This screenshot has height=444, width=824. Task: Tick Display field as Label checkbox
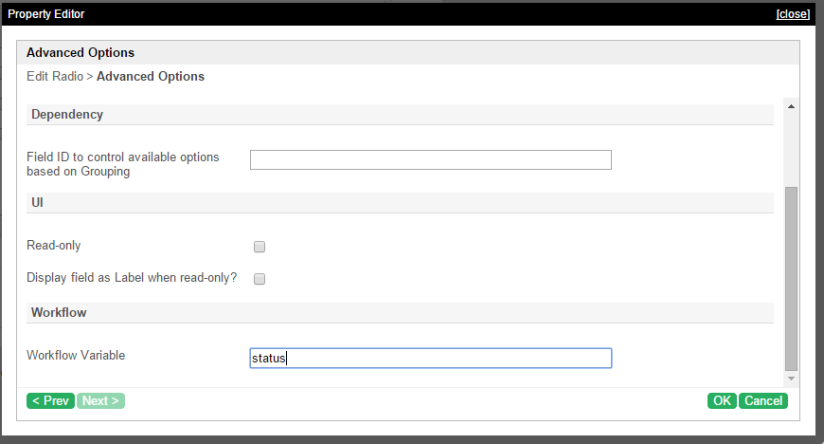pyautogui.click(x=259, y=279)
